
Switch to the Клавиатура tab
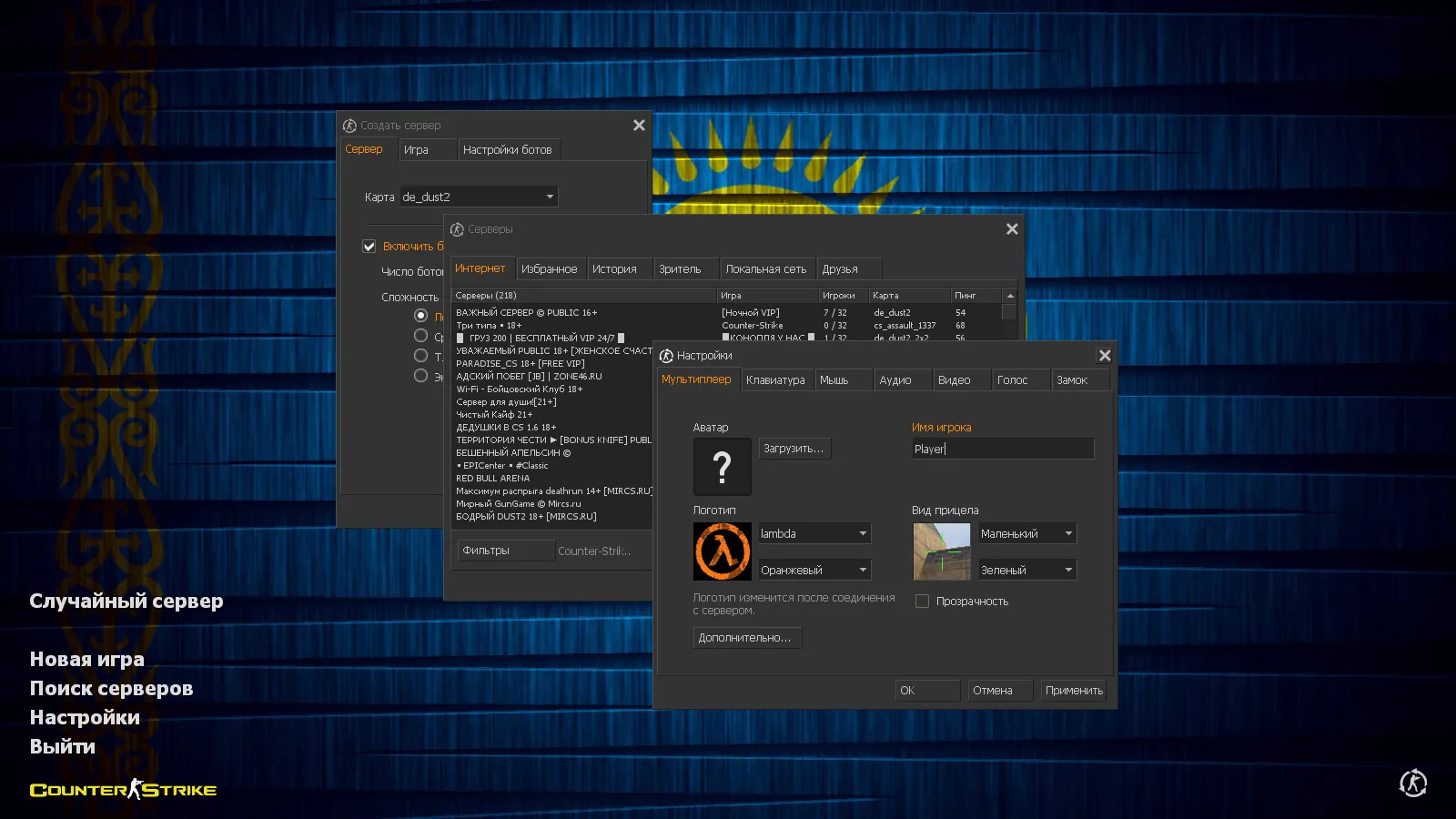(x=775, y=380)
